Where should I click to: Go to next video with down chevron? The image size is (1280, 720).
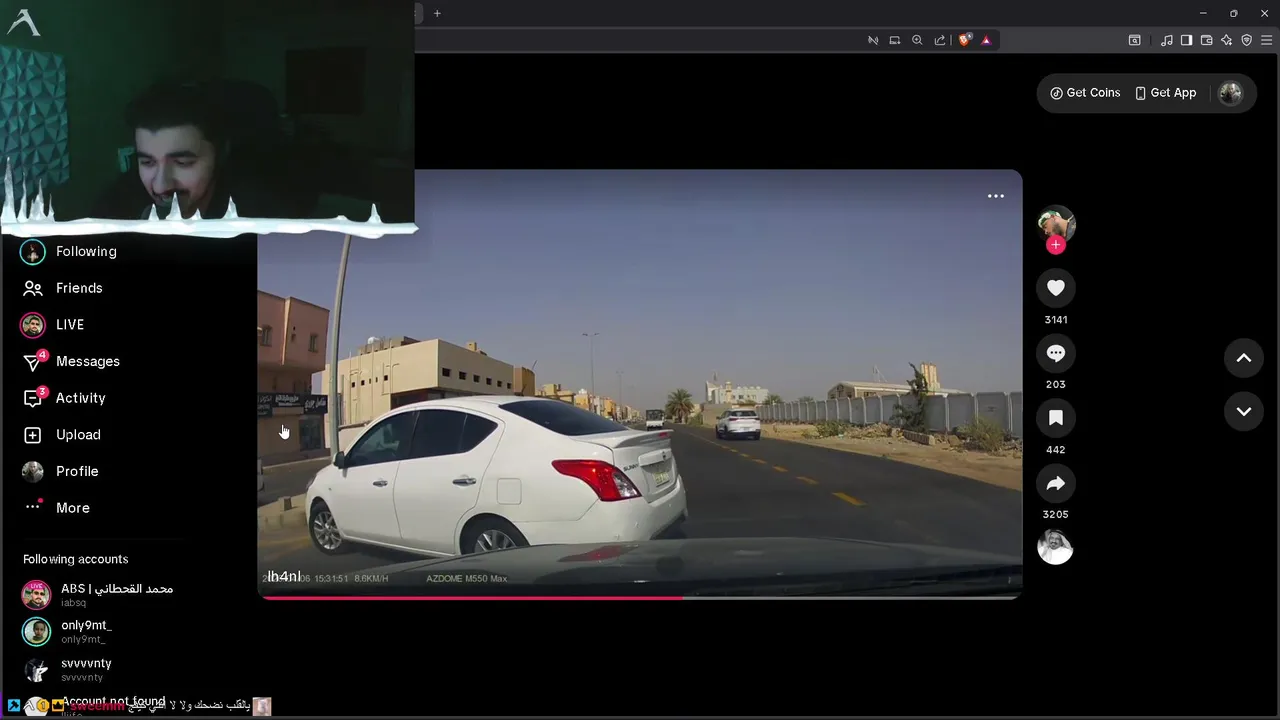1244,411
